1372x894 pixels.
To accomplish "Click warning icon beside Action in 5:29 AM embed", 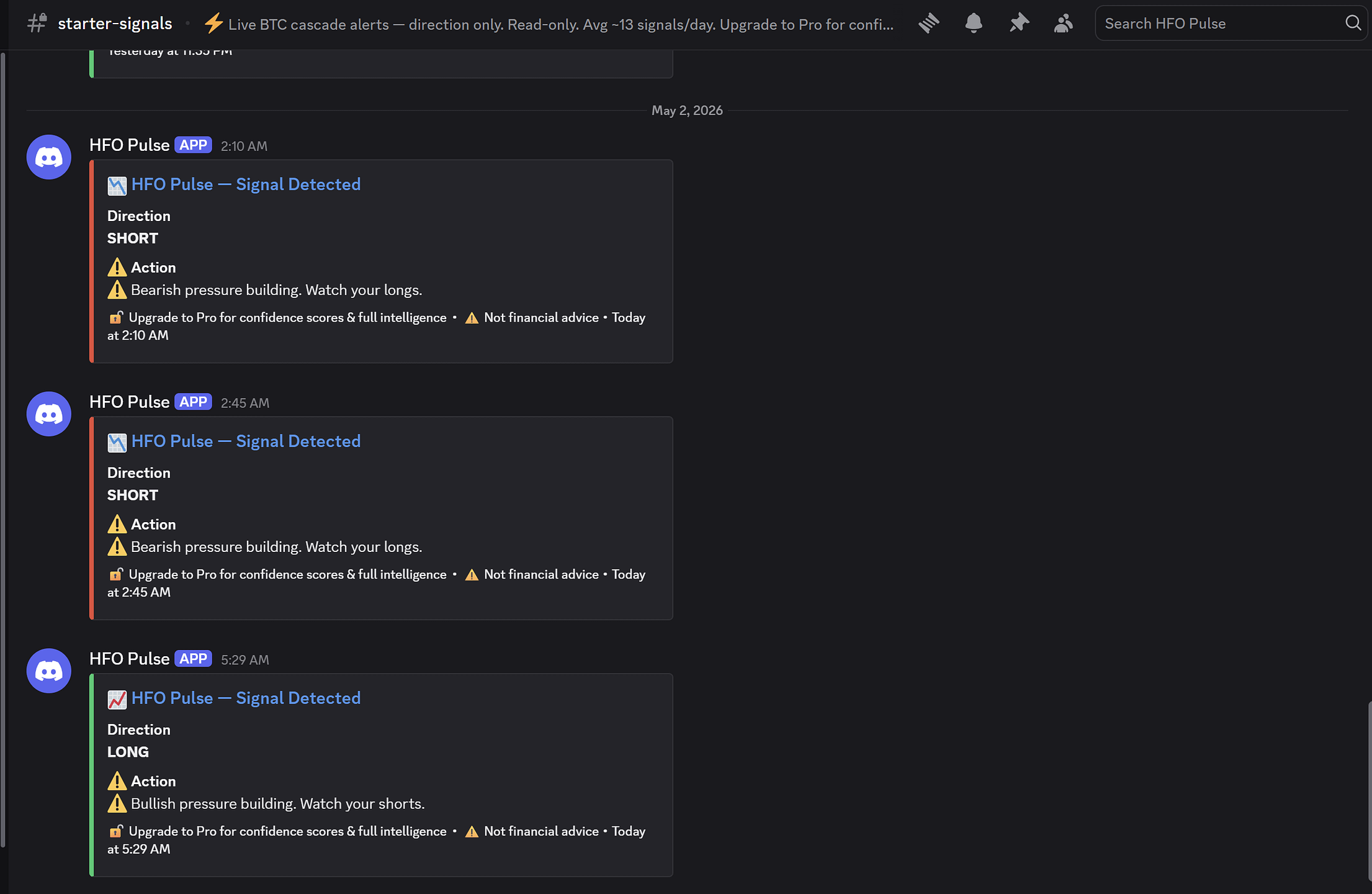I will coord(117,782).
